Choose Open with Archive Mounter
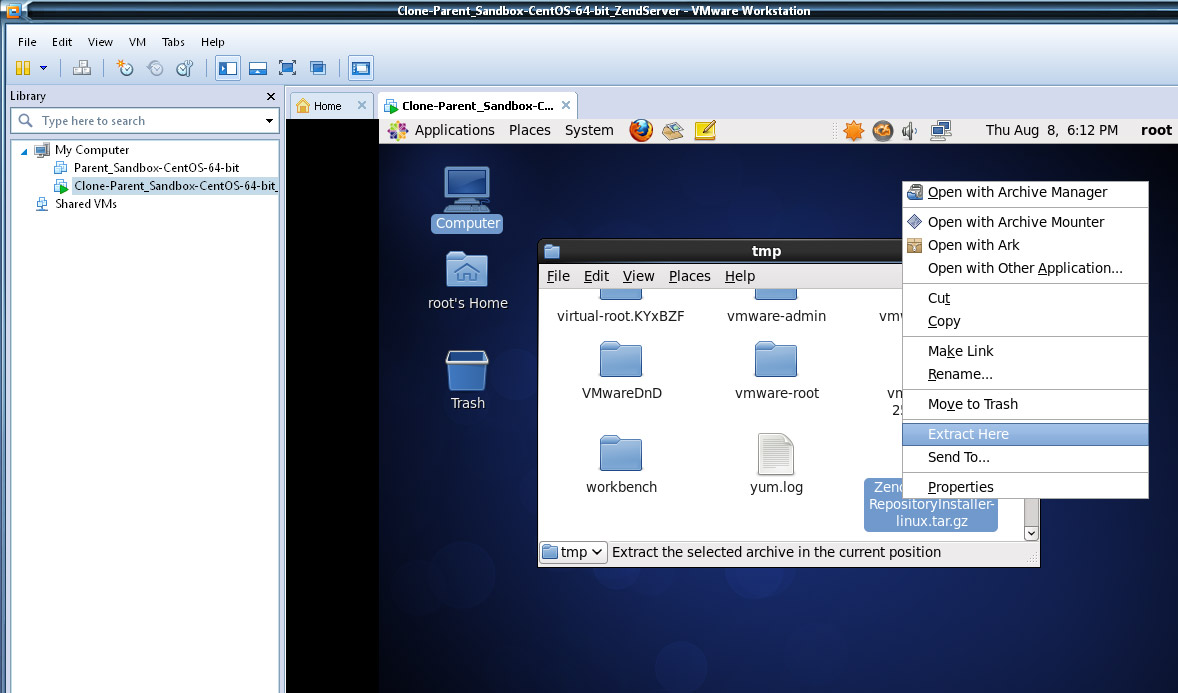The height and width of the screenshot is (693, 1178). (x=1025, y=222)
